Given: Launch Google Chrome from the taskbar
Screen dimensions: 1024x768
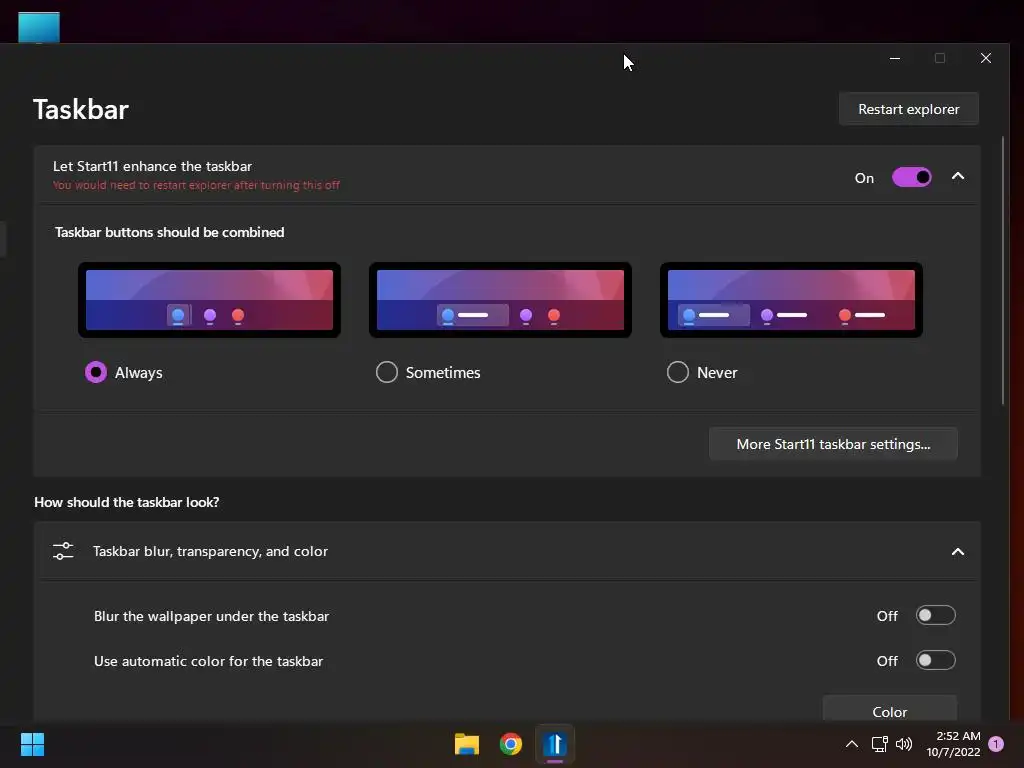Looking at the screenshot, I should [511, 744].
